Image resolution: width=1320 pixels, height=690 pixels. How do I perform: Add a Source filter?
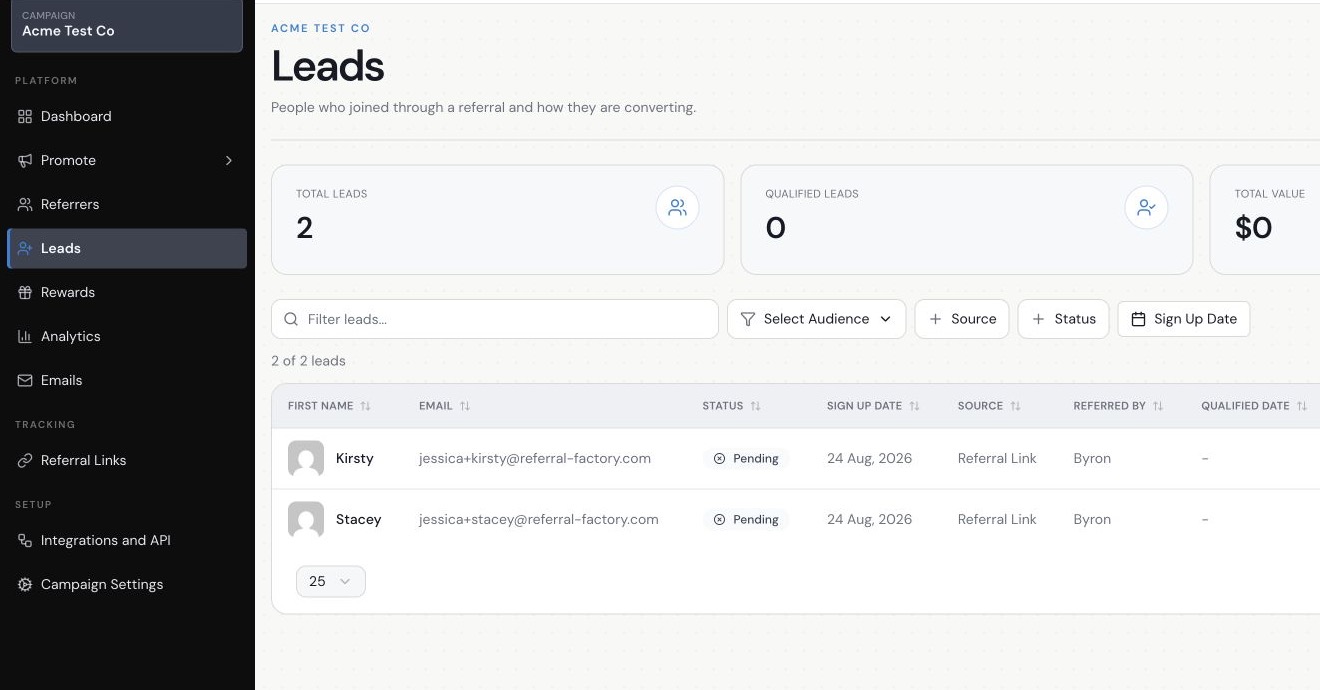point(962,319)
